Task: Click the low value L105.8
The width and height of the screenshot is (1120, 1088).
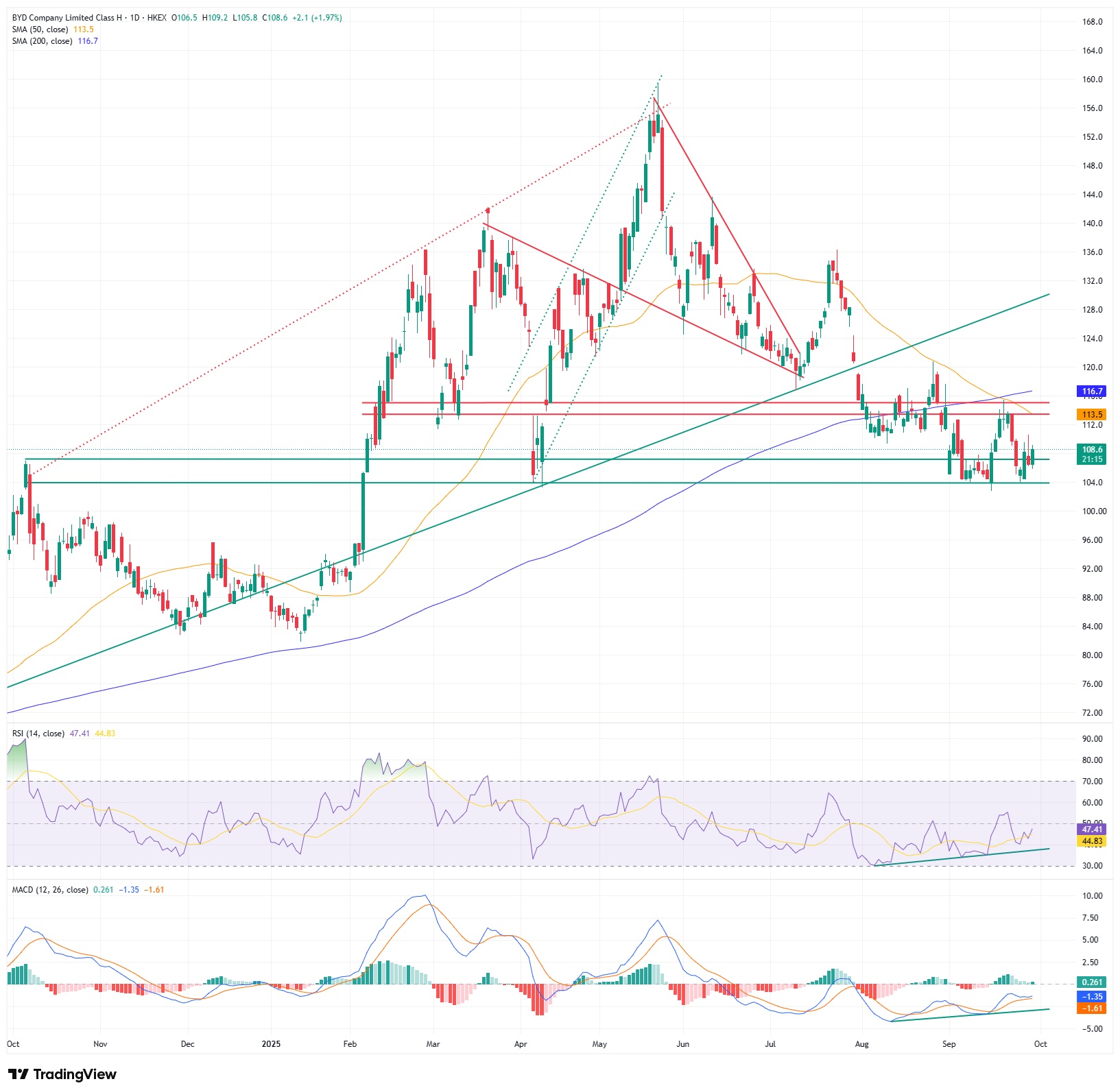Action: coord(245,18)
